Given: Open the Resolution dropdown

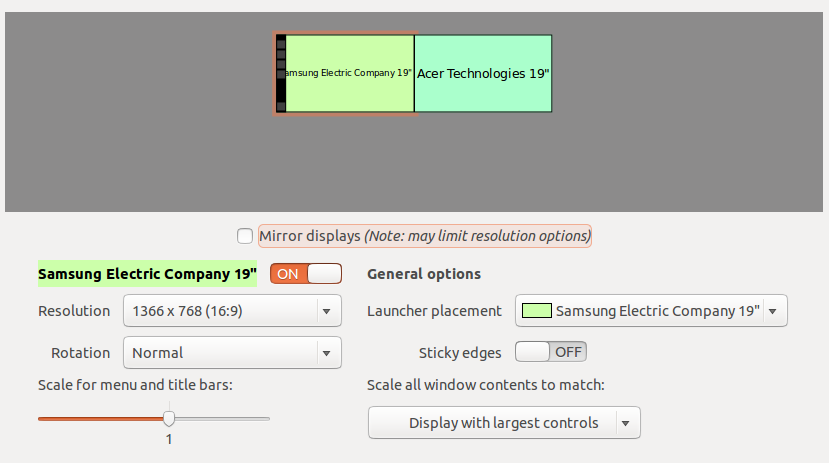Looking at the screenshot, I should pos(220,311).
